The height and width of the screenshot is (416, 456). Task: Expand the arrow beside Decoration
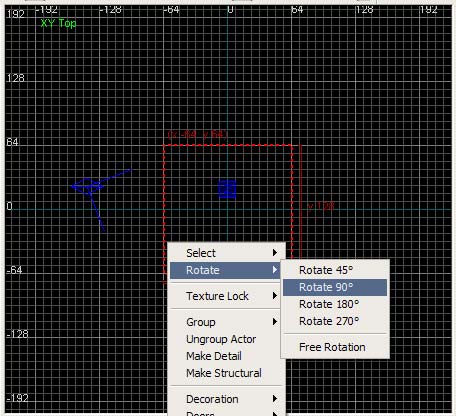[275, 399]
